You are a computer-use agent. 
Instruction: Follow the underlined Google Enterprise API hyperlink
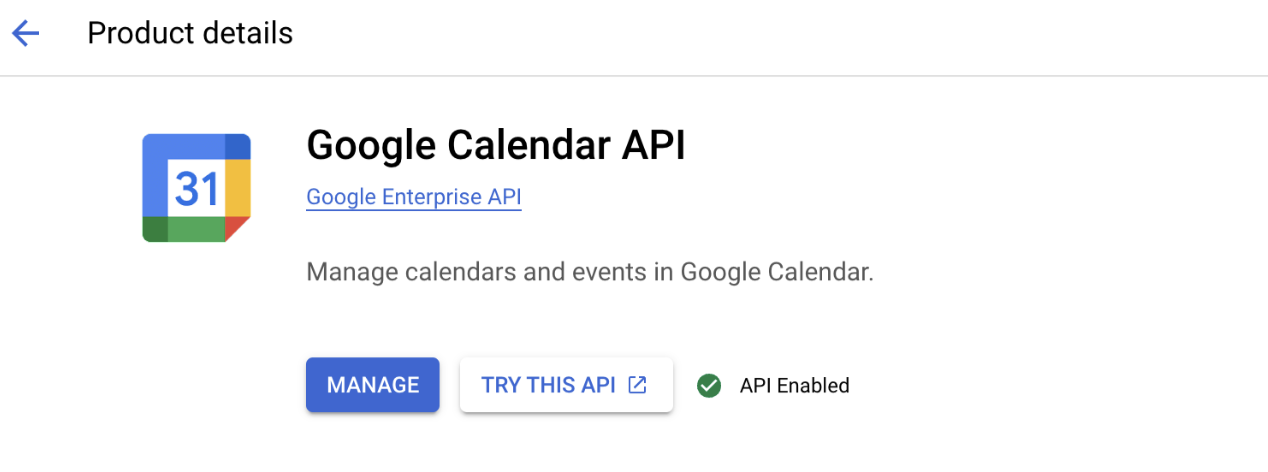tap(414, 197)
